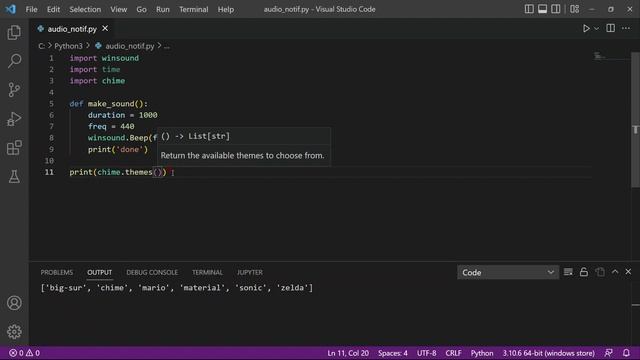Open the Go menu
Image resolution: width=640 pixels, height=360 pixels.
click(x=141, y=9)
